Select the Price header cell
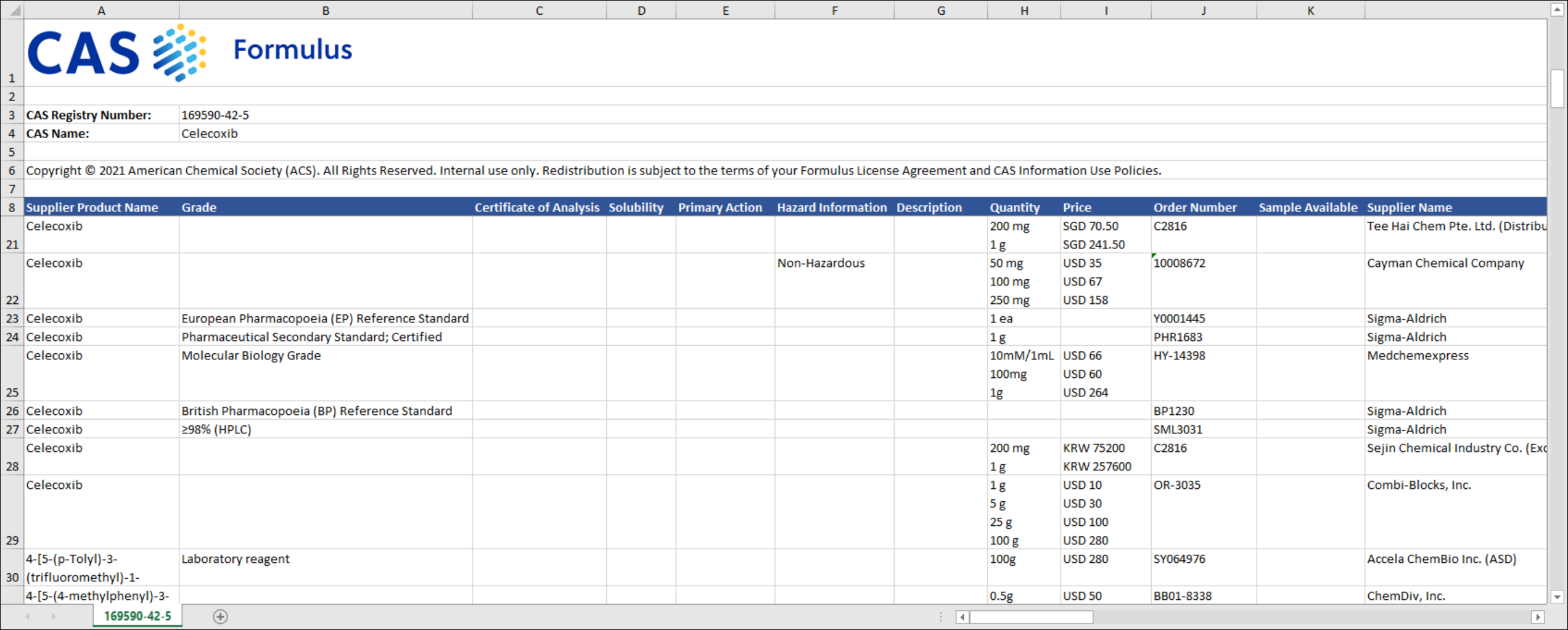Image resolution: width=1568 pixels, height=630 pixels. click(1106, 207)
